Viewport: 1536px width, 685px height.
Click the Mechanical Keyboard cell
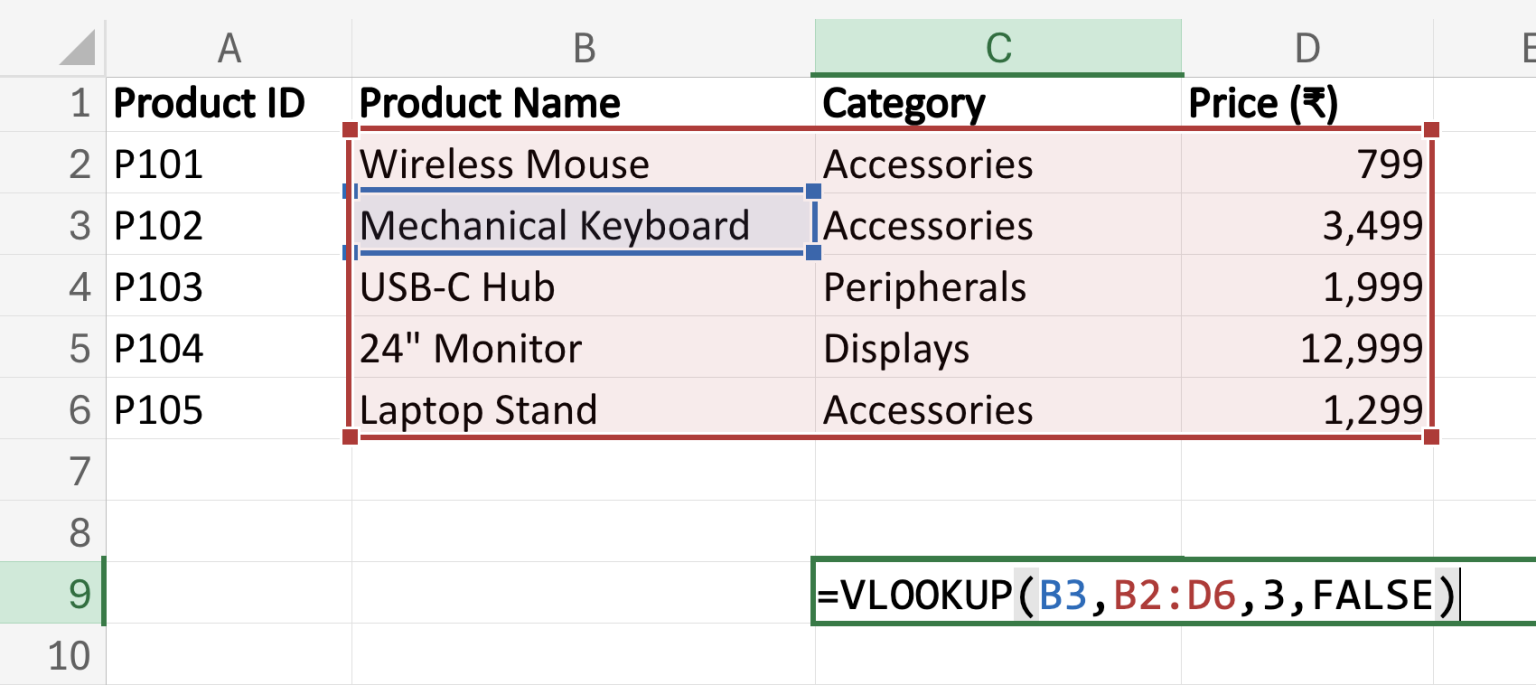pos(583,225)
